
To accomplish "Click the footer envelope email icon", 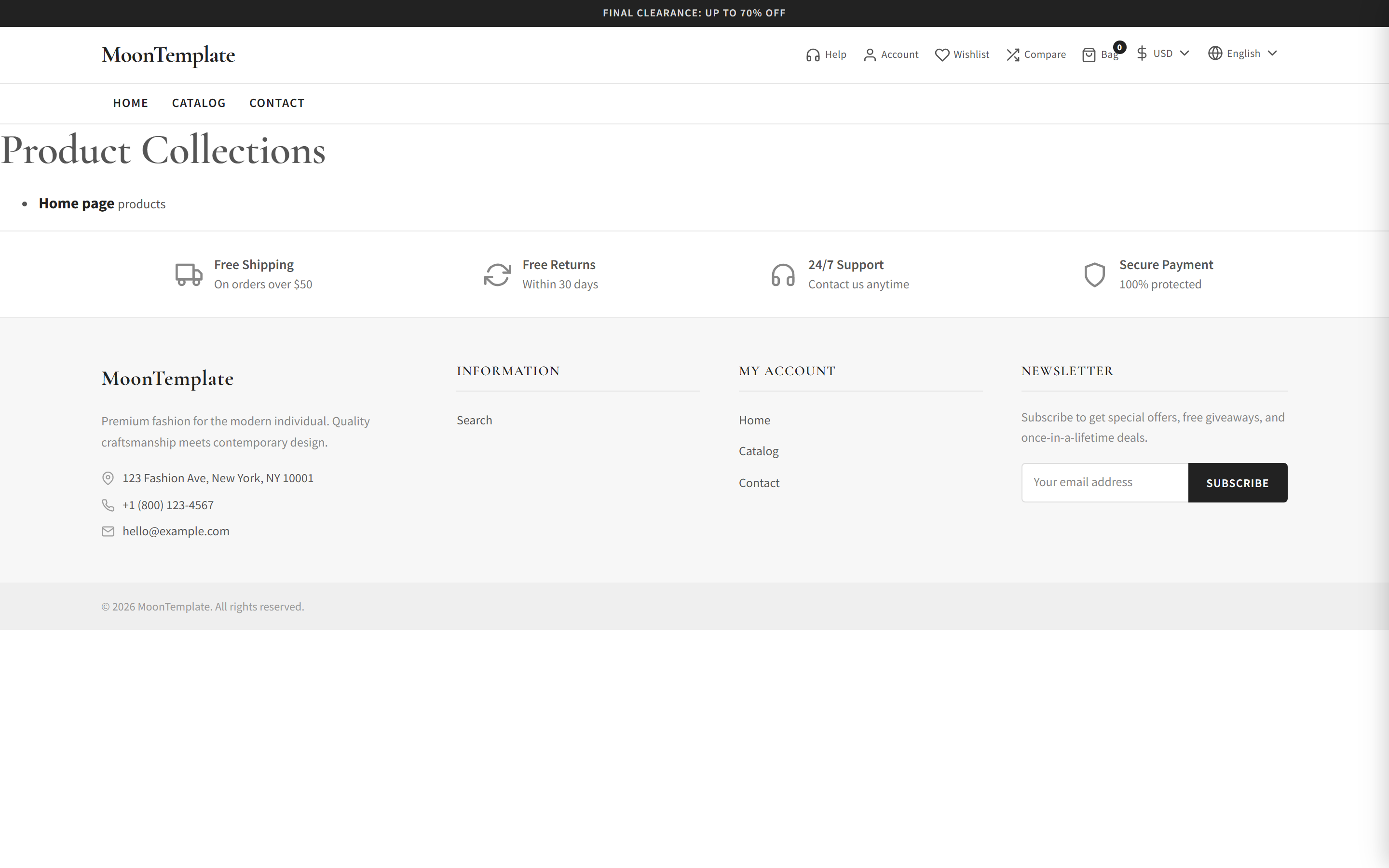I will (x=108, y=531).
